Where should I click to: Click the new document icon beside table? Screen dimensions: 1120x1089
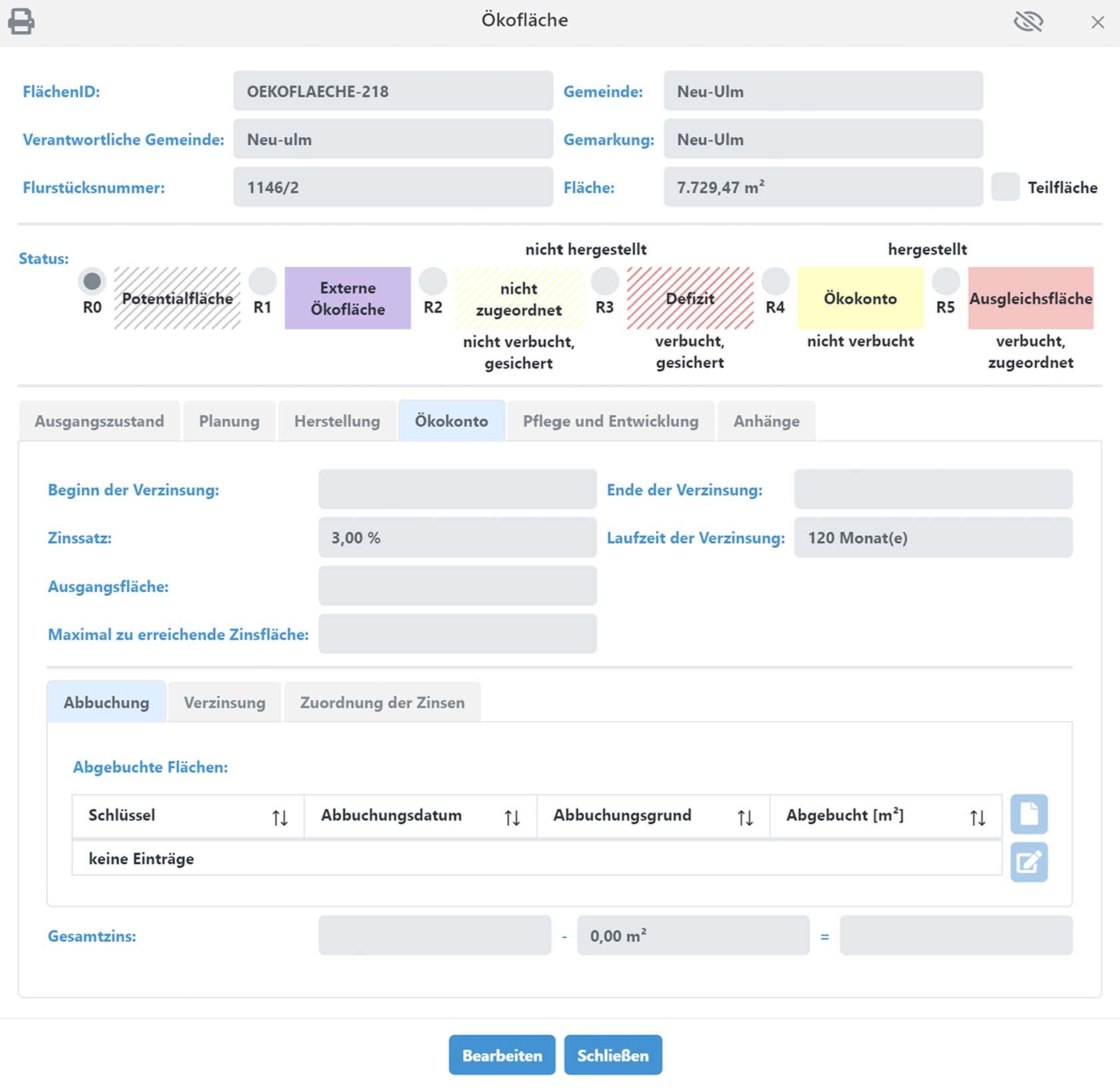tap(1029, 814)
